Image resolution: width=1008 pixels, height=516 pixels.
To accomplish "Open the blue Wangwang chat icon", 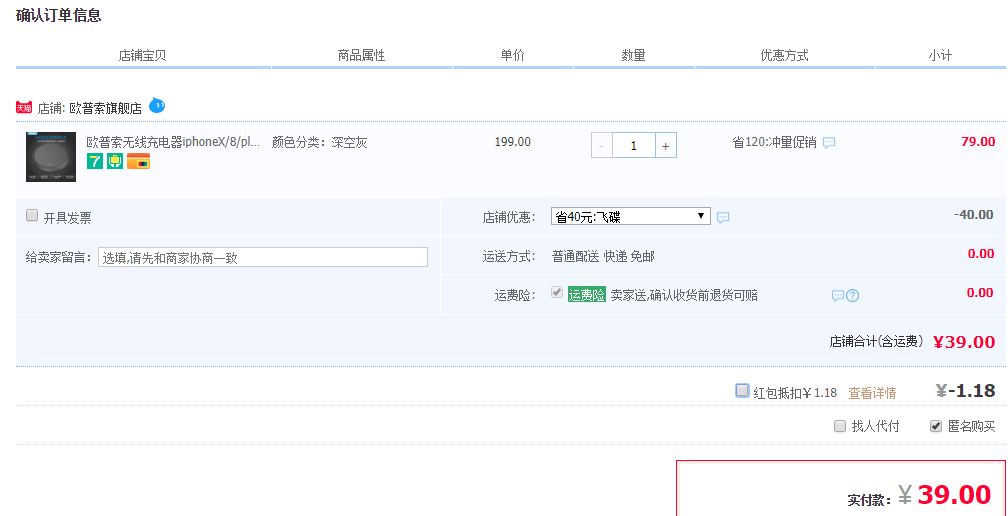I will point(157,105).
